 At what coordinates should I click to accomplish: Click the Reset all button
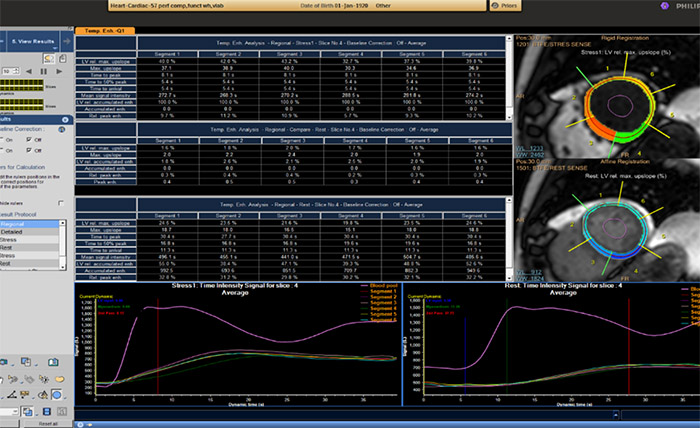48,424
